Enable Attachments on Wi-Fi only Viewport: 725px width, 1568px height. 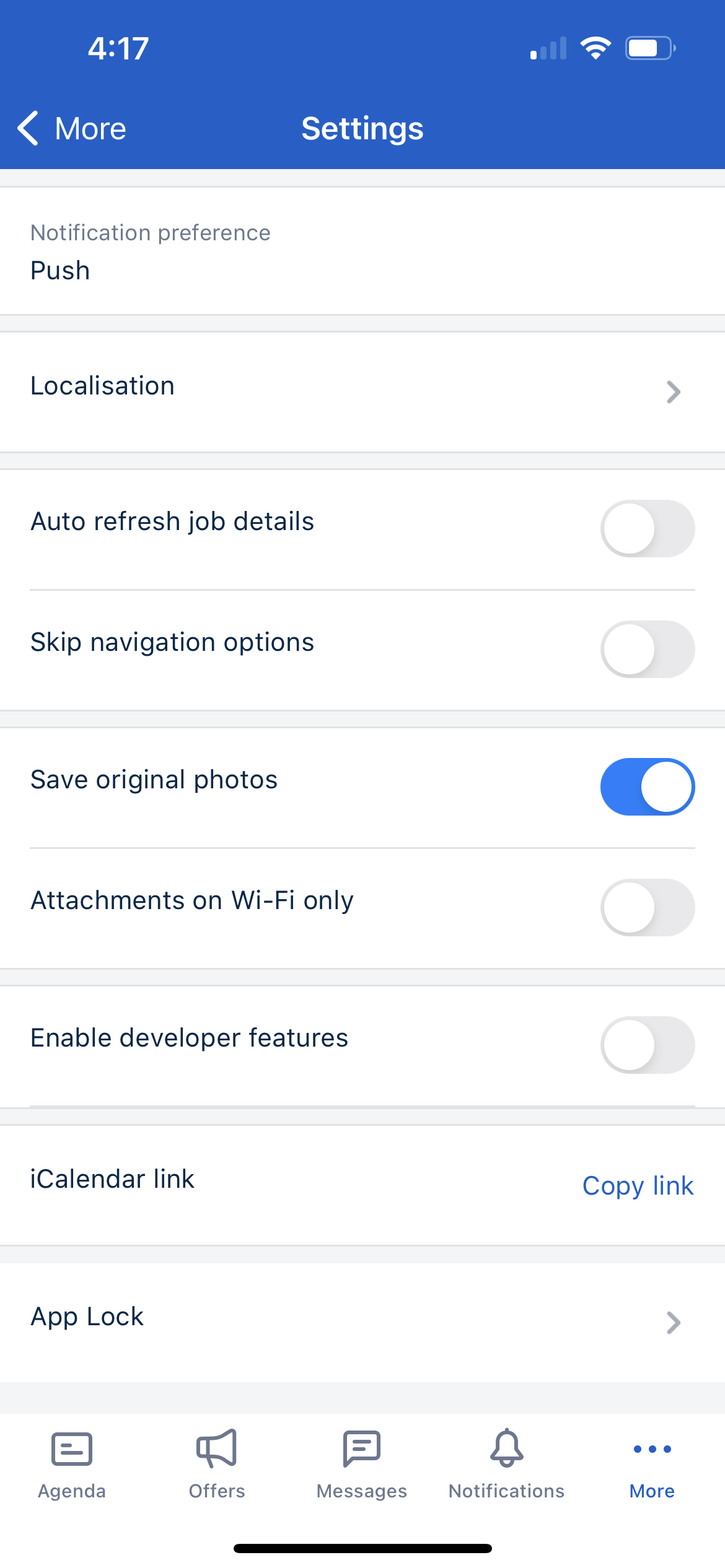(648, 907)
